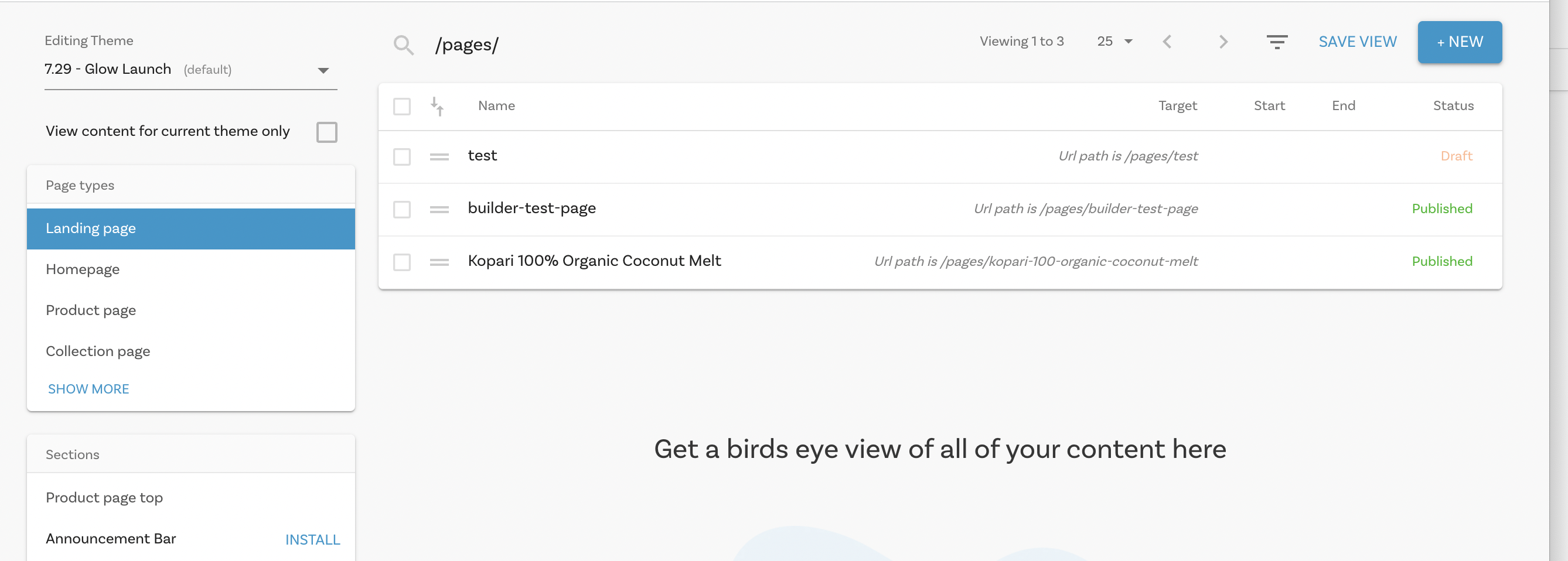Check the box for test page

pos(402,157)
